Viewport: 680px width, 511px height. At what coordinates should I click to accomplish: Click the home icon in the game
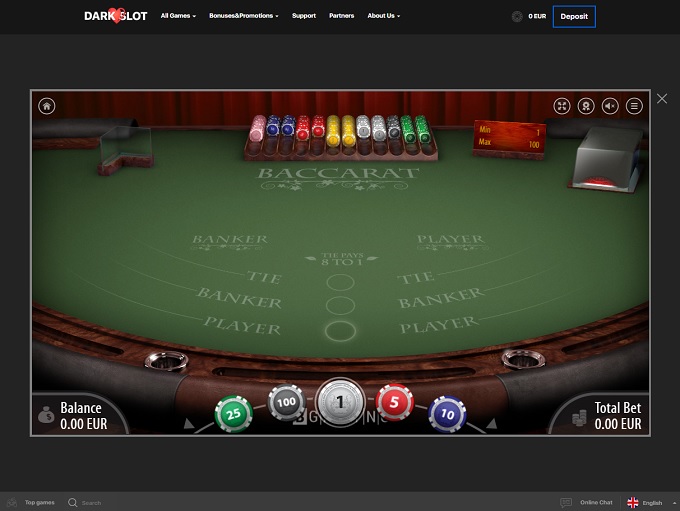pyautogui.click(x=46, y=106)
